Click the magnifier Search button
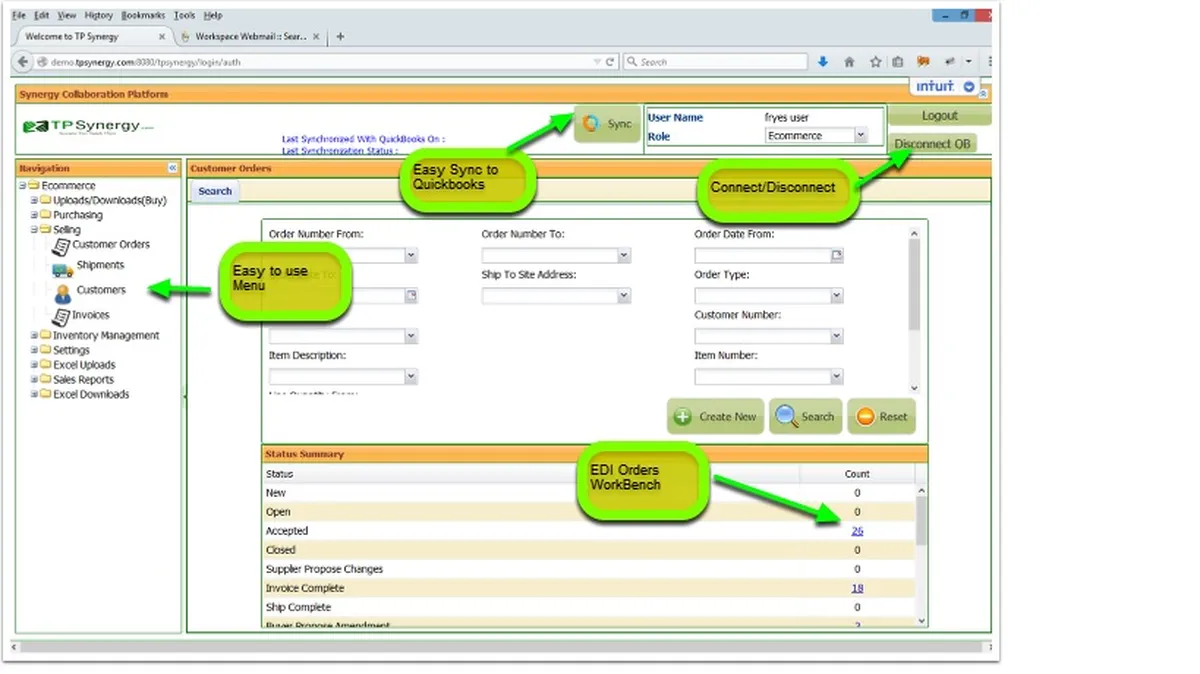 click(x=805, y=417)
